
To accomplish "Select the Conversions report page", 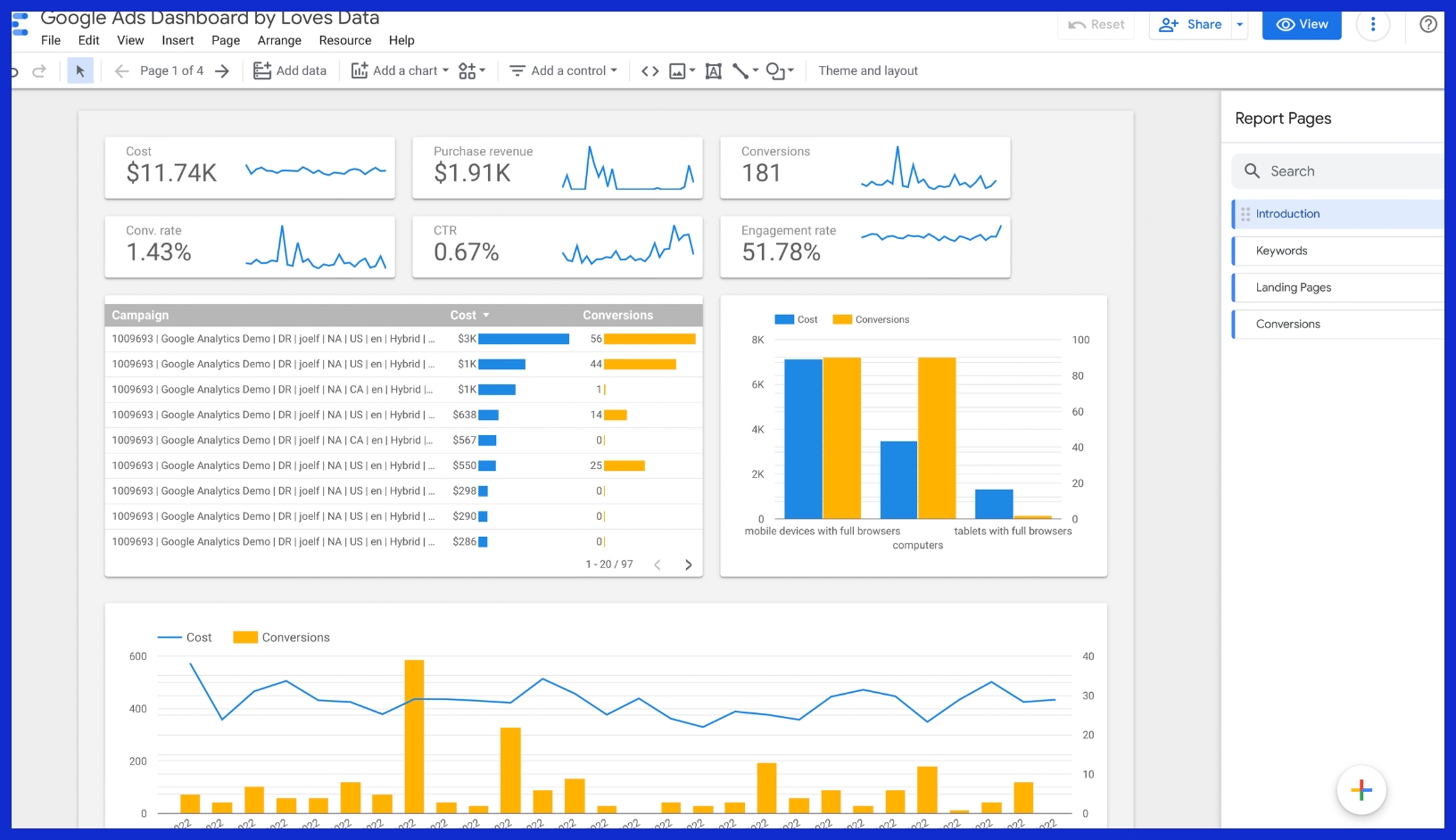I will click(1338, 324).
